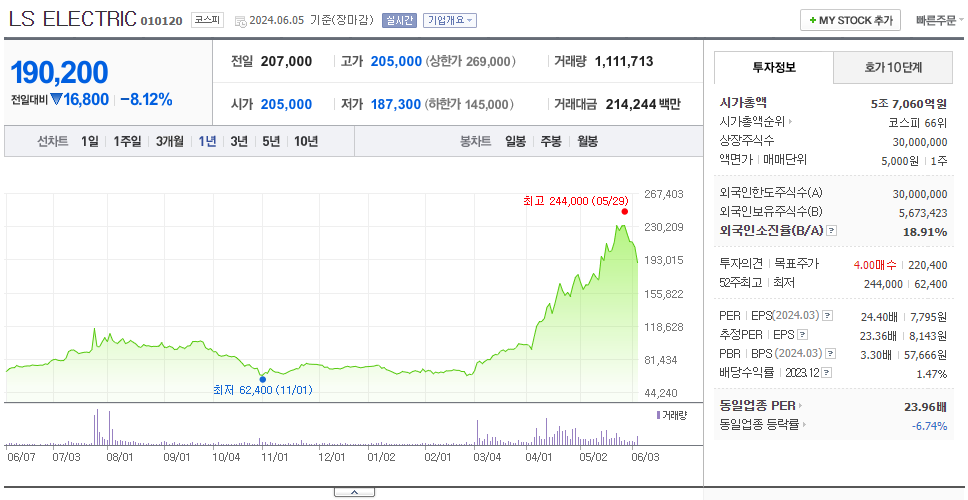This screenshot has width=968, height=500.
Task: Select the 10년 line chart period
Action: [306, 141]
